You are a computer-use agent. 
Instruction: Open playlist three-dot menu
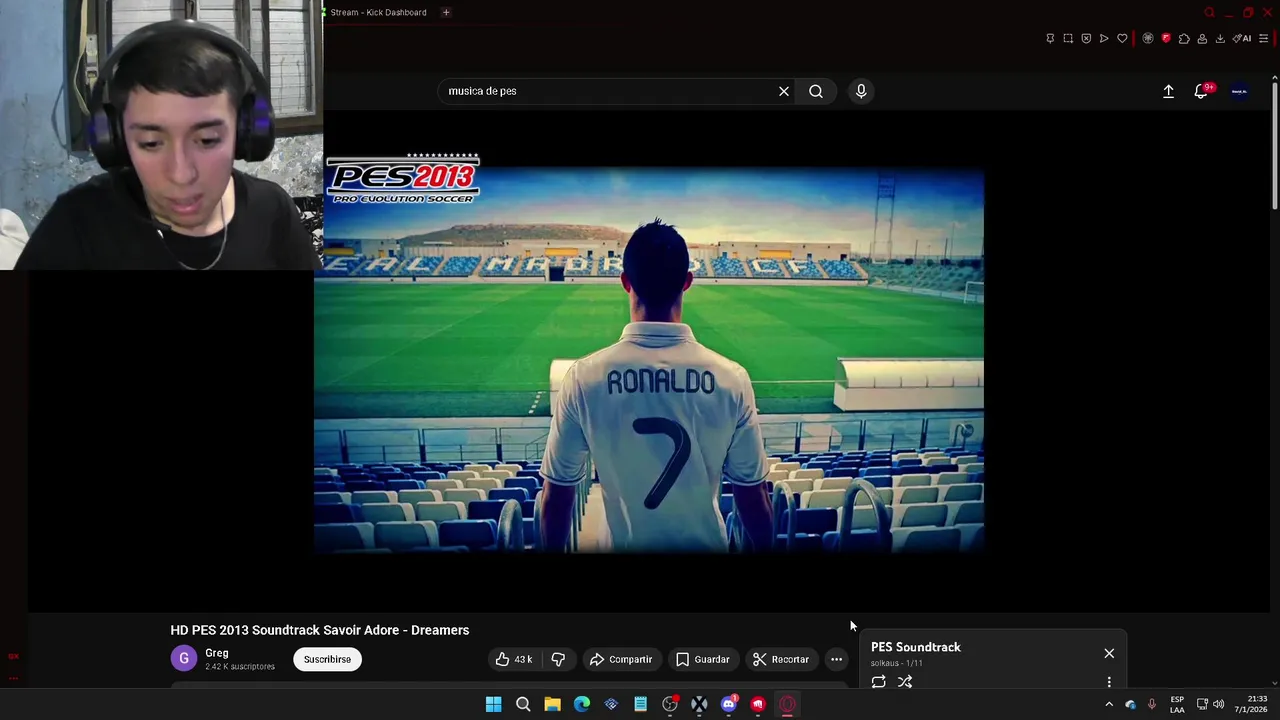[x=1109, y=682]
